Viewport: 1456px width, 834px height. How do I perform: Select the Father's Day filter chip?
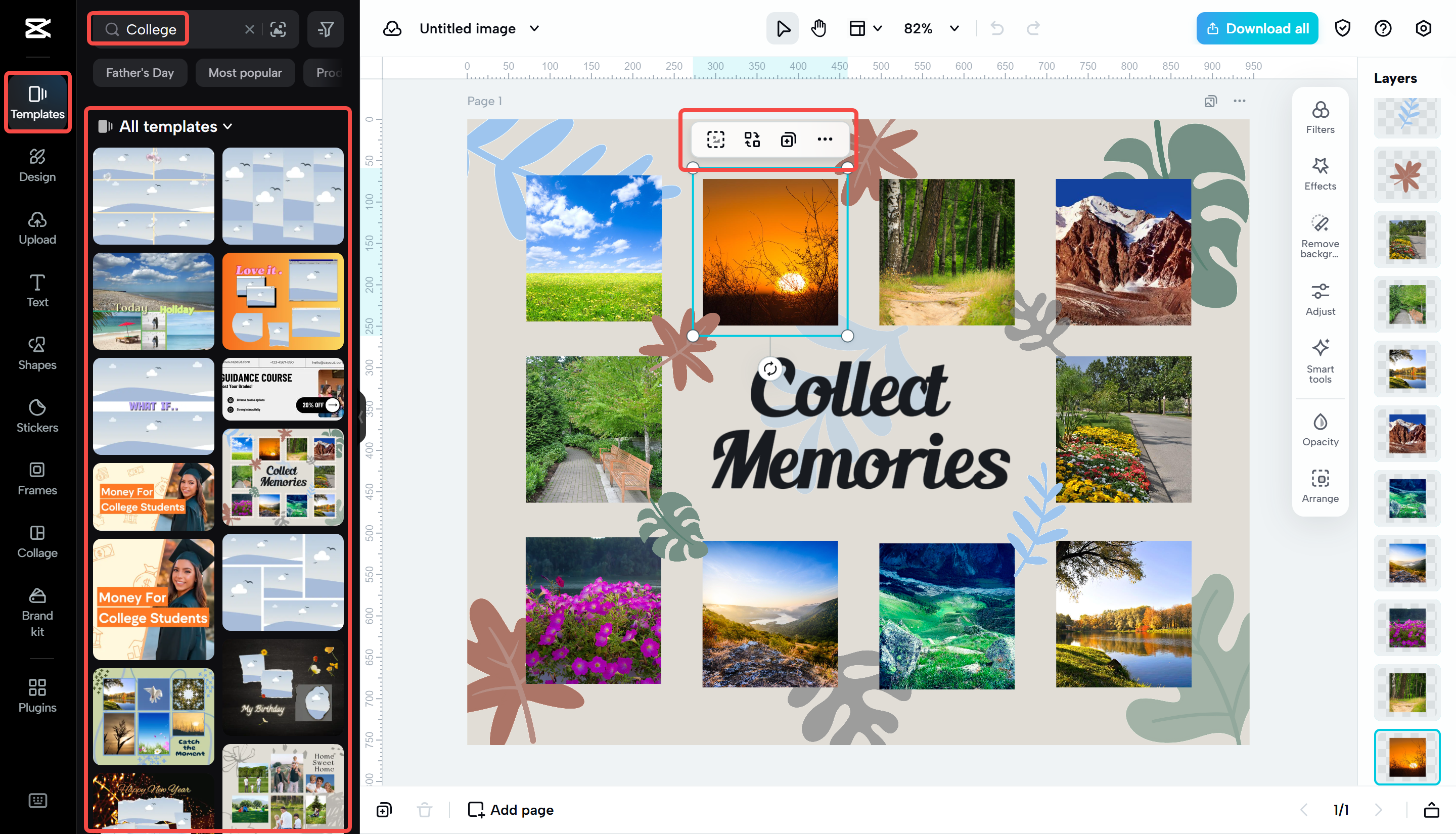[140, 72]
